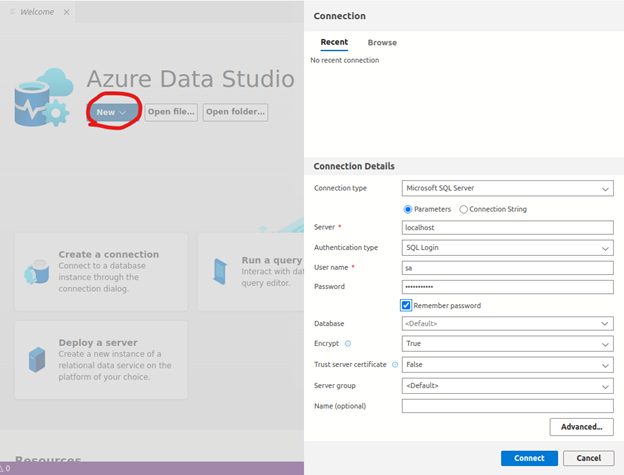Open the Welcome tab
The width and height of the screenshot is (624, 475).
[x=37, y=12]
